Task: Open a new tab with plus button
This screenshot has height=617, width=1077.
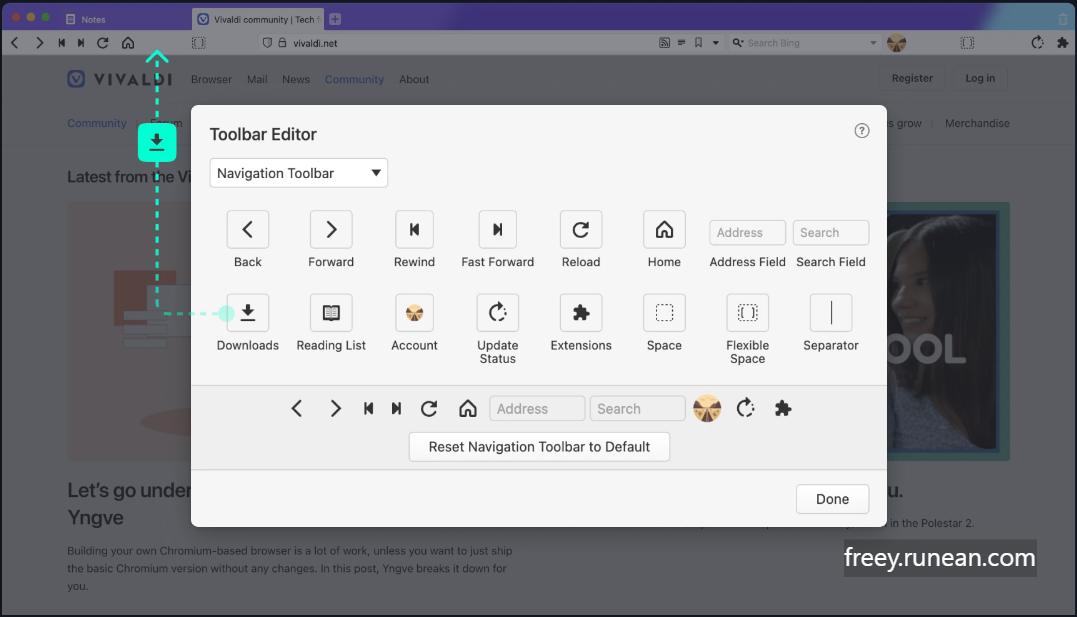Action: pyautogui.click(x=335, y=19)
